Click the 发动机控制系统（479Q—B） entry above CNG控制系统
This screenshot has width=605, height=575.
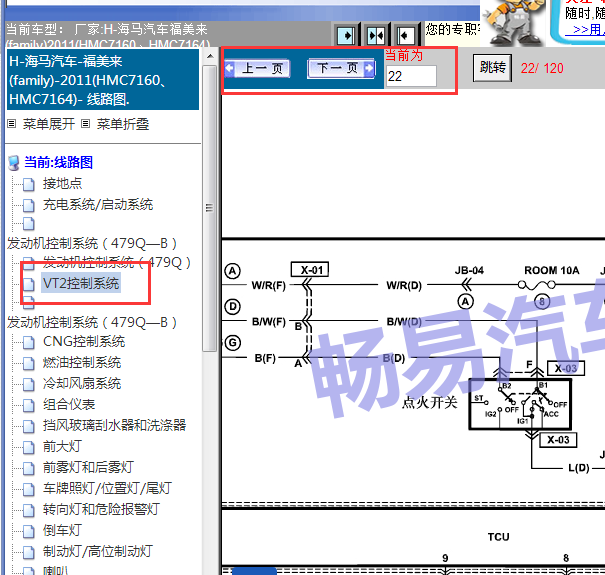coord(92,322)
